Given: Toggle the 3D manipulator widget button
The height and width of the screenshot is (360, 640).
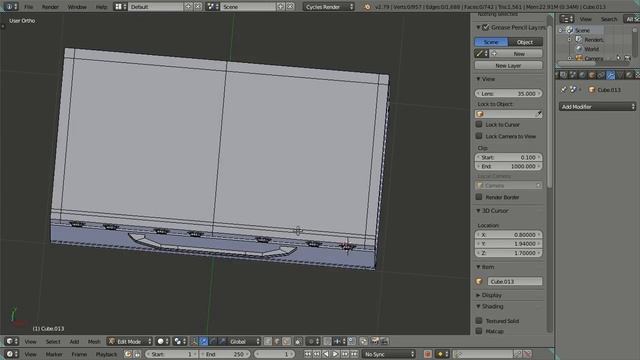Looking at the screenshot, I should click(x=194, y=341).
